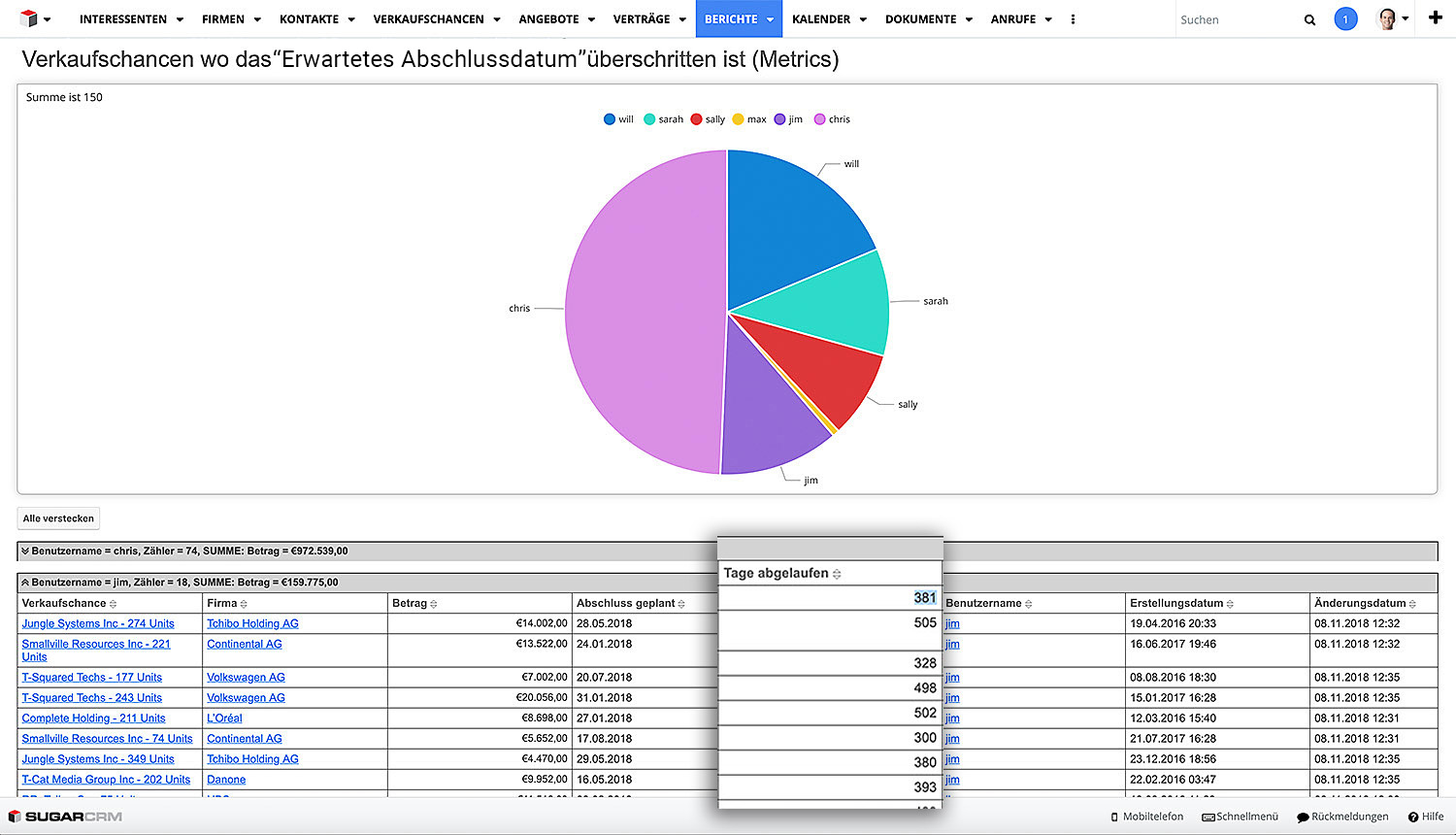
Task: Open the Berichte dropdown arrow
Action: click(x=771, y=19)
